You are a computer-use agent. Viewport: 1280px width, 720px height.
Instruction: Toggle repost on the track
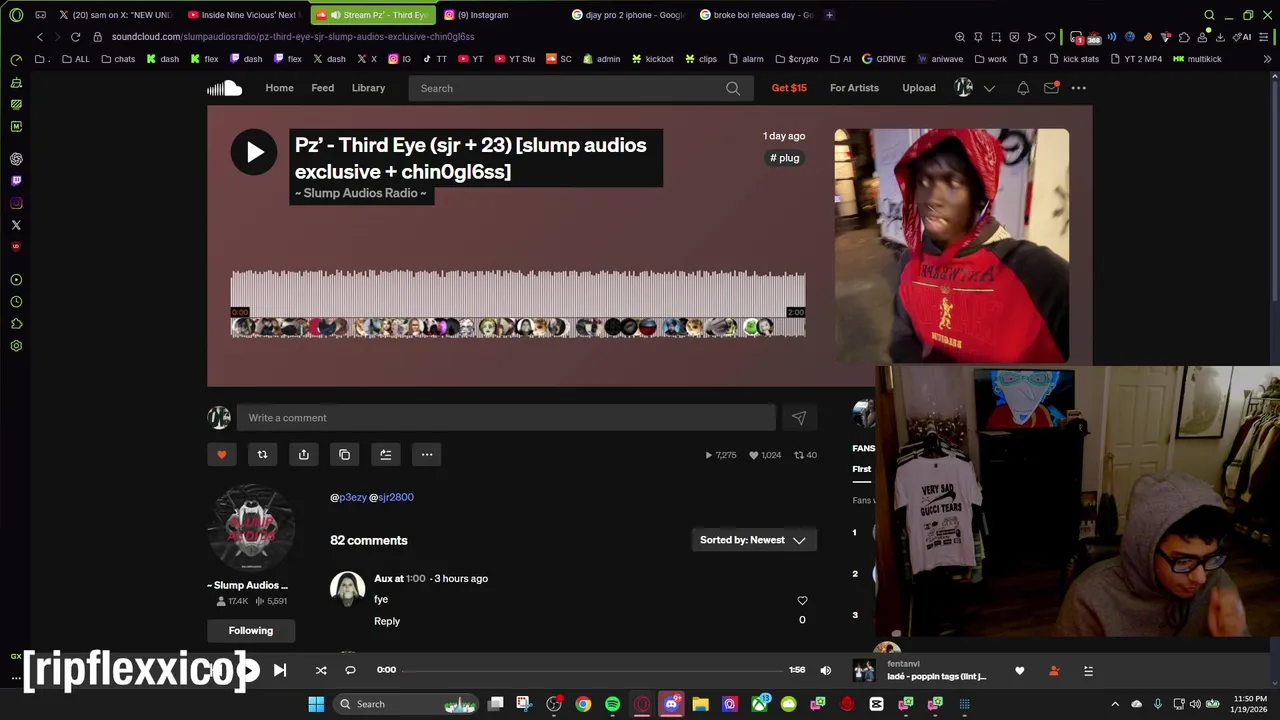point(262,455)
